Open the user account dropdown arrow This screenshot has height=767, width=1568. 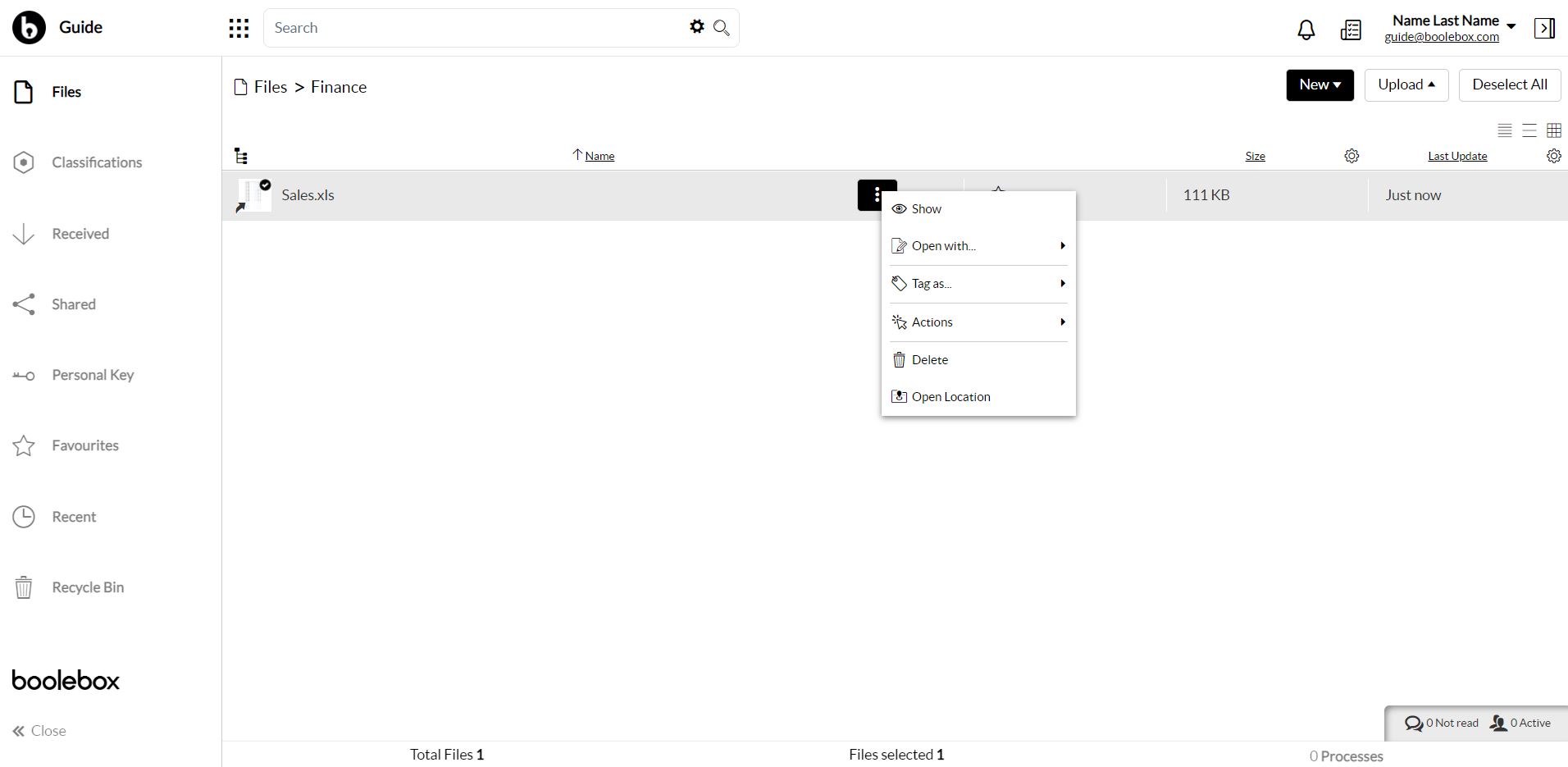tap(1511, 26)
